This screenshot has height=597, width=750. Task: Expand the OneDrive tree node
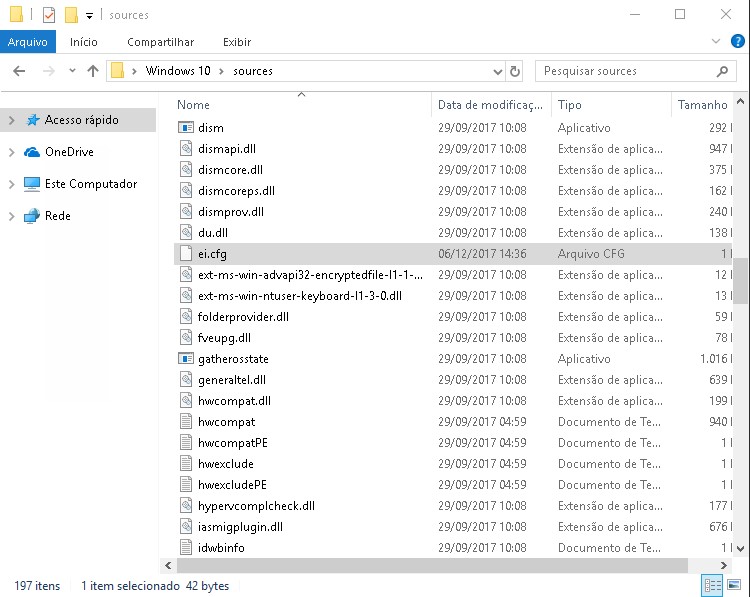click(12, 152)
